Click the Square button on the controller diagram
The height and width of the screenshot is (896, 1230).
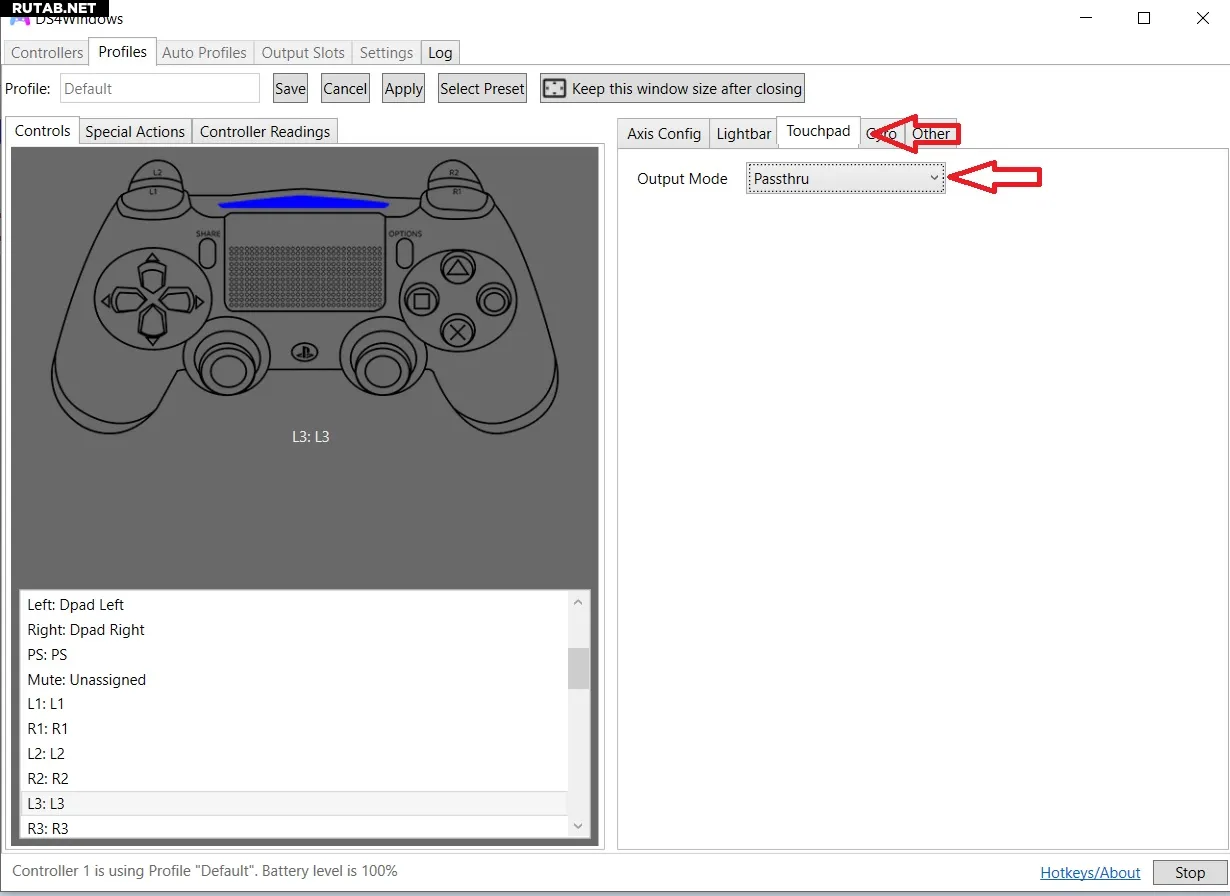pos(422,300)
